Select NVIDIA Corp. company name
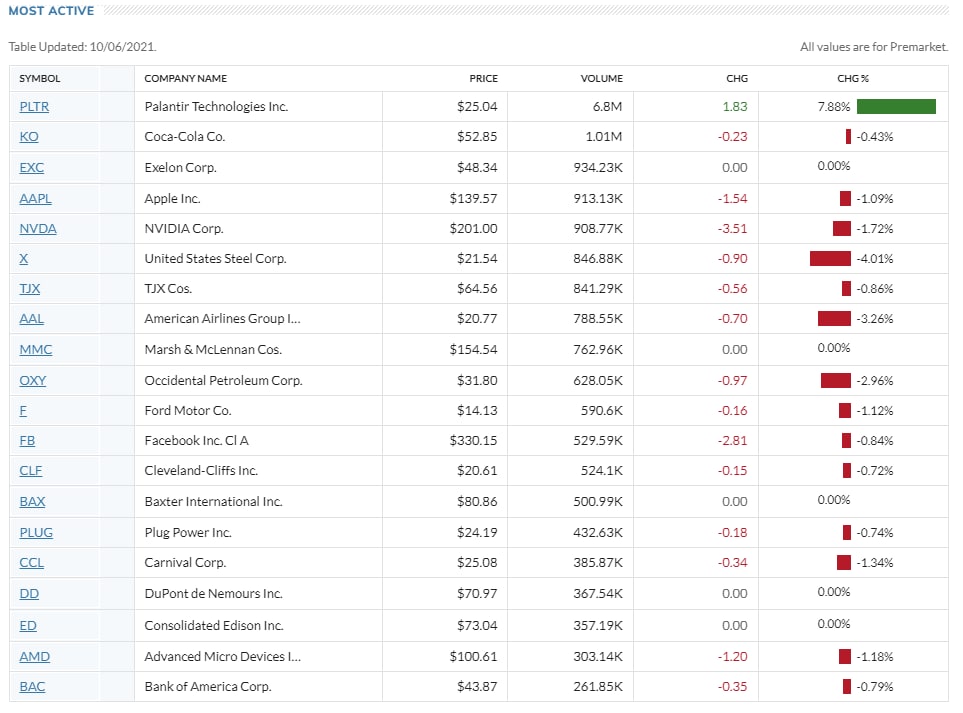 [x=184, y=229]
